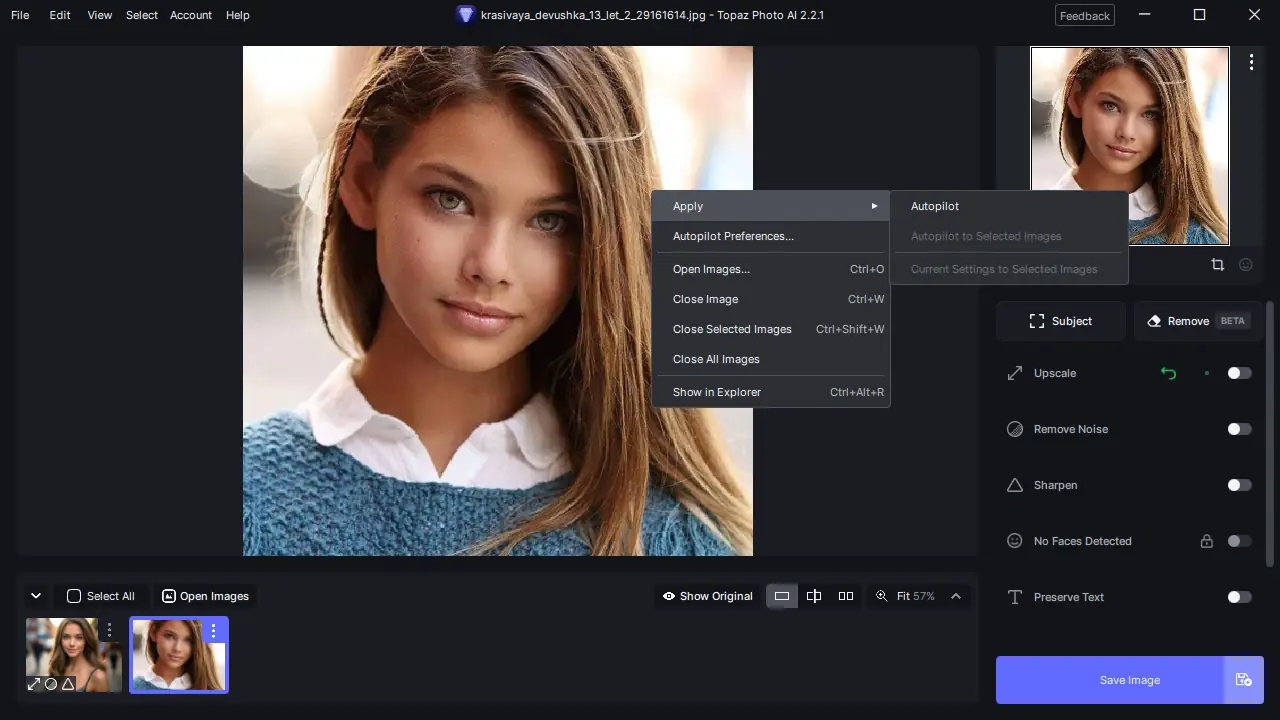Expand the zoom level options chevron
The image size is (1280, 720).
coord(956,596)
